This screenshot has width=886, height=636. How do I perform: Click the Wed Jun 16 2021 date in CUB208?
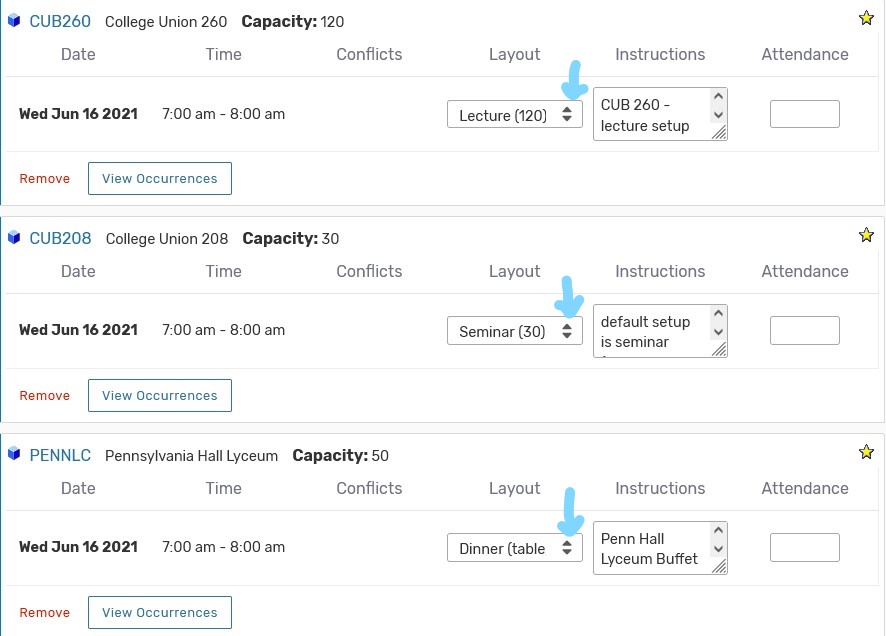pos(79,330)
